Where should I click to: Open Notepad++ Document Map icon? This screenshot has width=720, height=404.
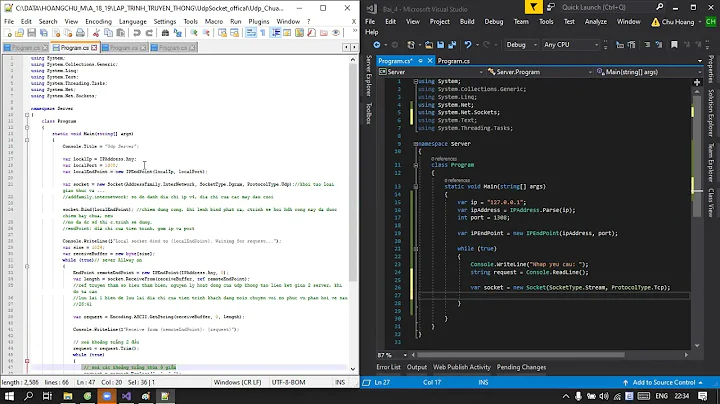click(x=299, y=33)
